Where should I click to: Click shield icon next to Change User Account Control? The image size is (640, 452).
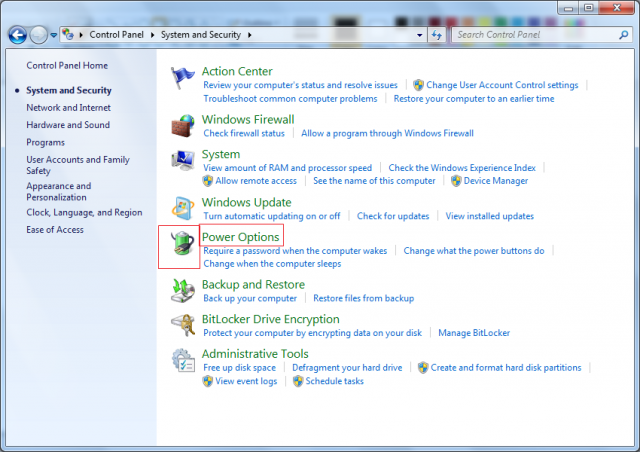pyautogui.click(x=418, y=85)
